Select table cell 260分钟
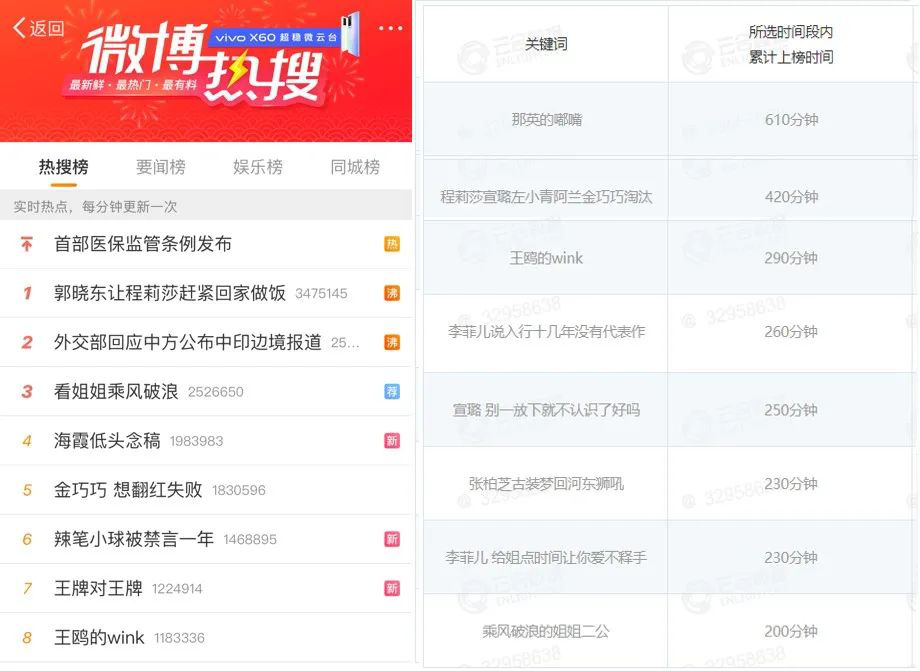The height and width of the screenshot is (671, 920). point(791,332)
